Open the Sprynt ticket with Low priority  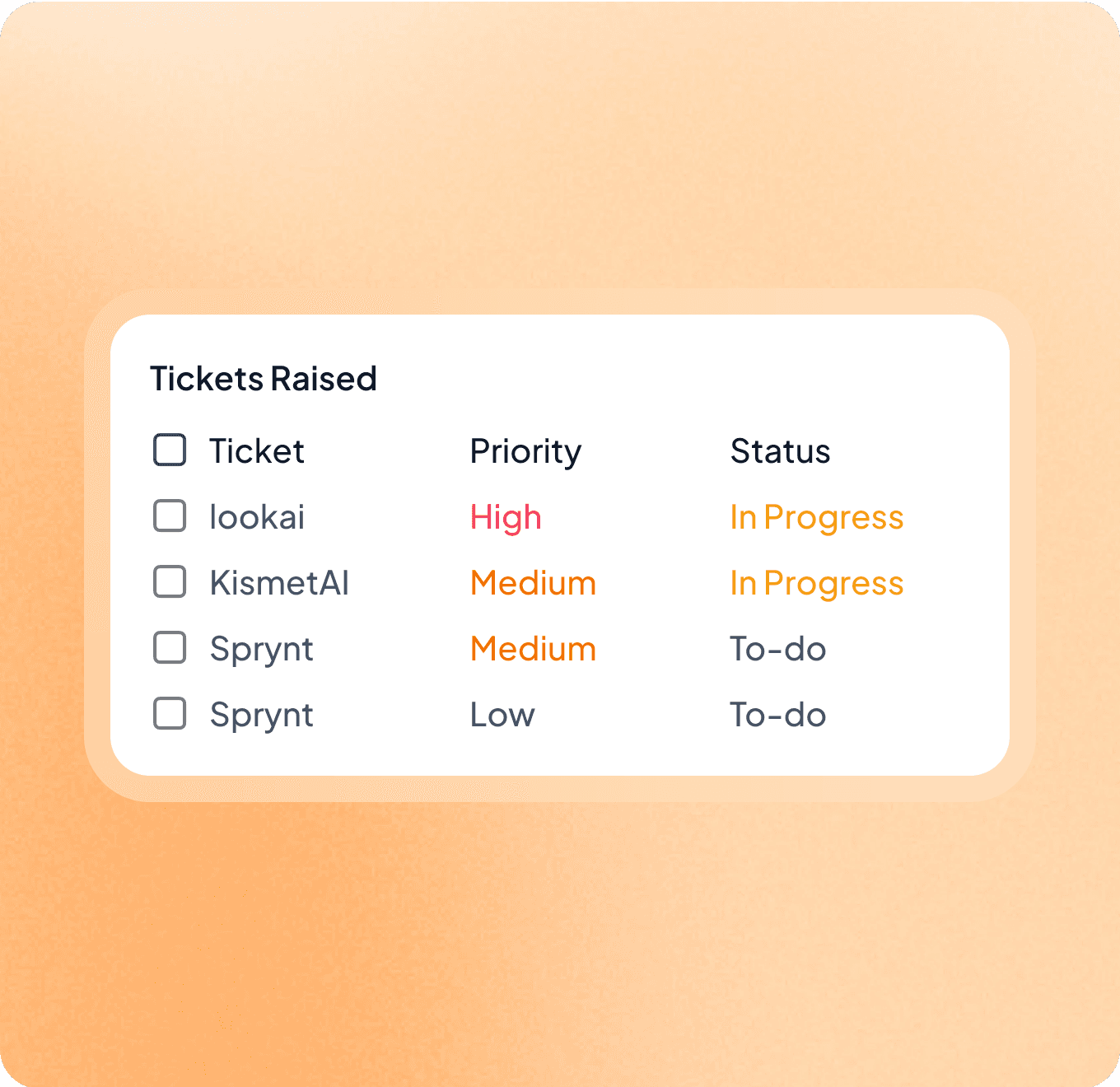coord(261,715)
